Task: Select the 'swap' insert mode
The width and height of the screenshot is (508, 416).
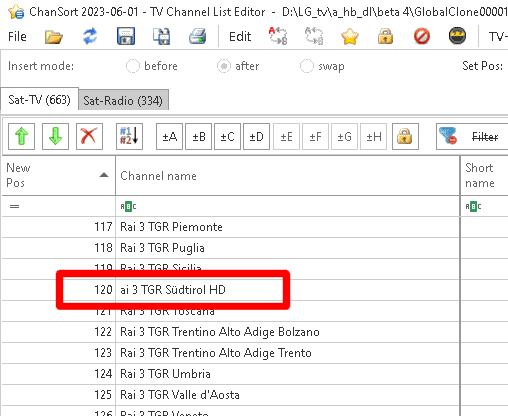Action: (322, 66)
